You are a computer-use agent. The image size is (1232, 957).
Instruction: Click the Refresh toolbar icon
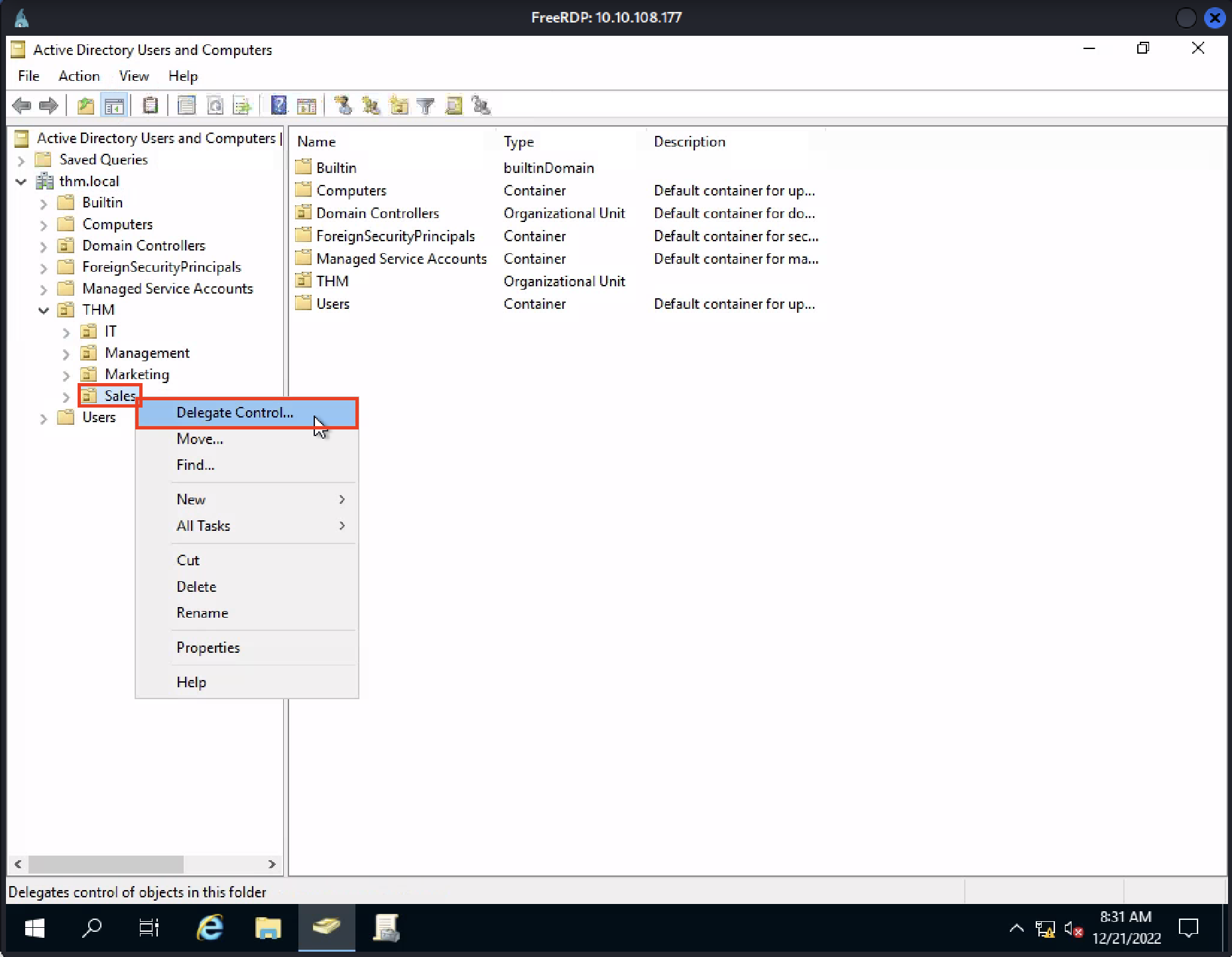(x=215, y=105)
